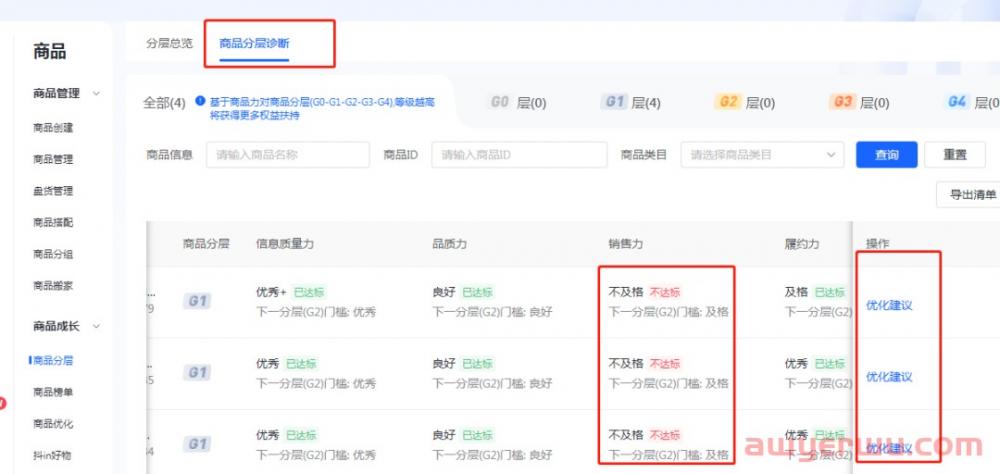This screenshot has height=474, width=1000.
Task: Click the 销售力 column header
Action: (x=626, y=244)
